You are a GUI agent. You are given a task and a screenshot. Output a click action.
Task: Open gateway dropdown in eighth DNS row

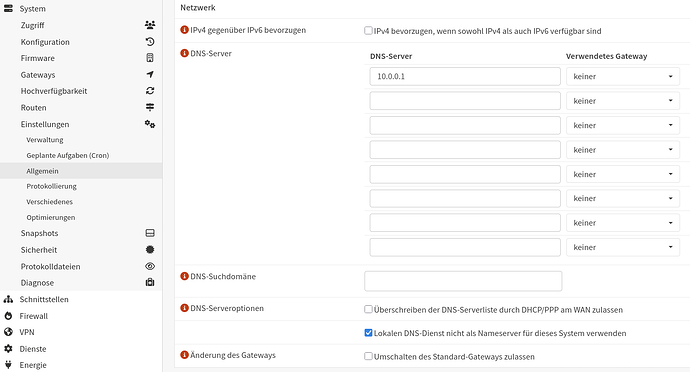tap(623, 247)
